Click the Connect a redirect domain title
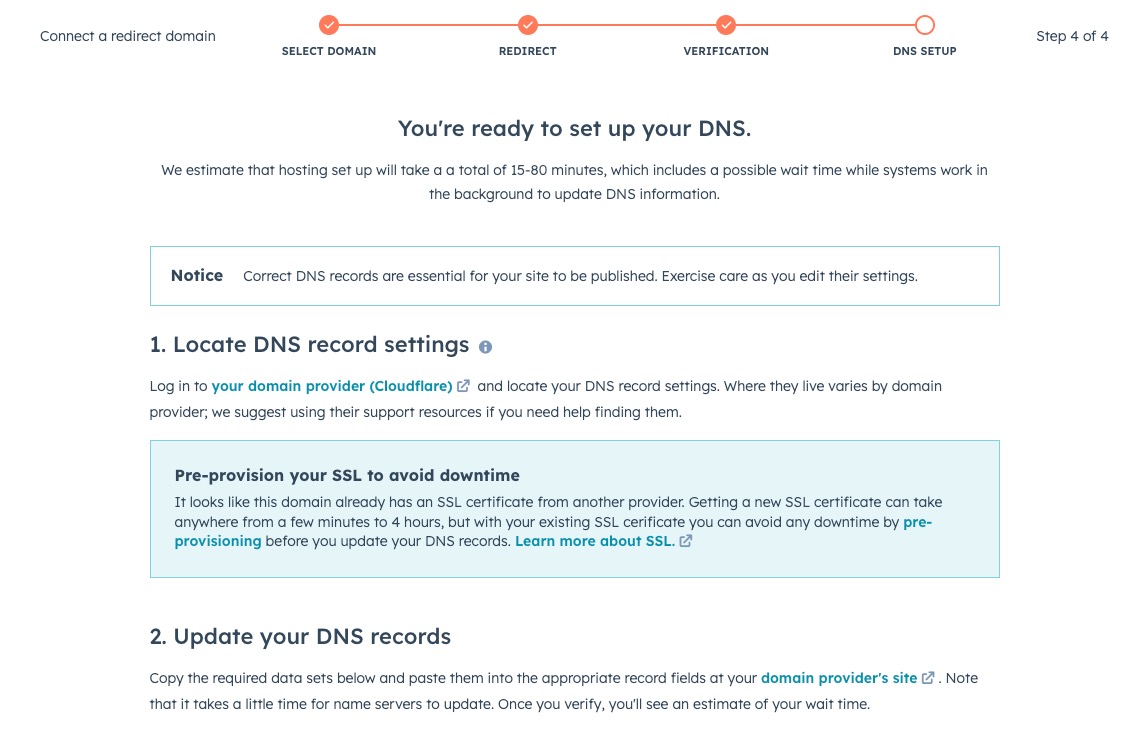Viewport: 1145px width, 735px height. point(128,36)
